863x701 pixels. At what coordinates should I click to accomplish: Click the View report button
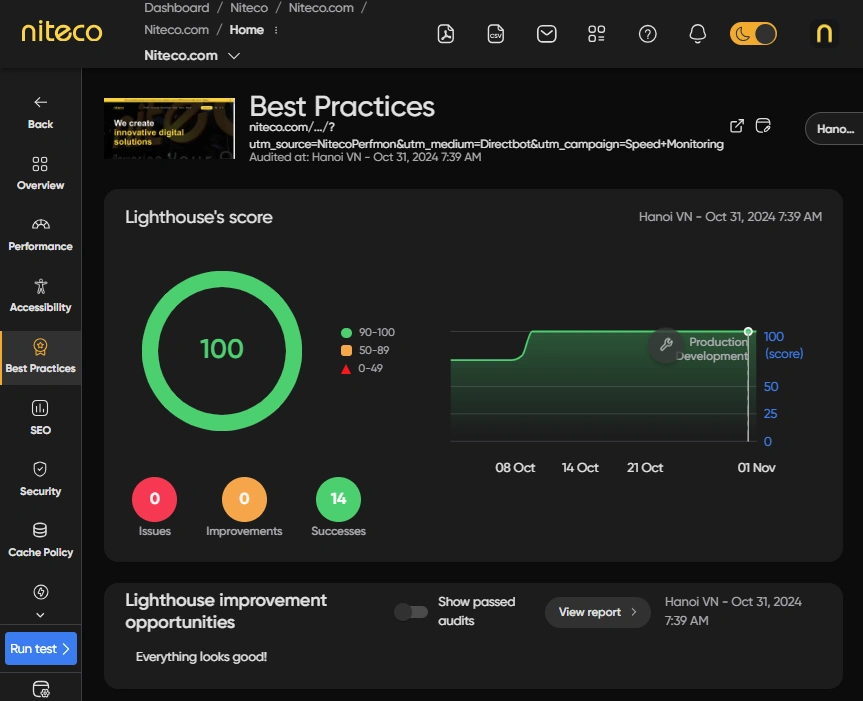598,612
